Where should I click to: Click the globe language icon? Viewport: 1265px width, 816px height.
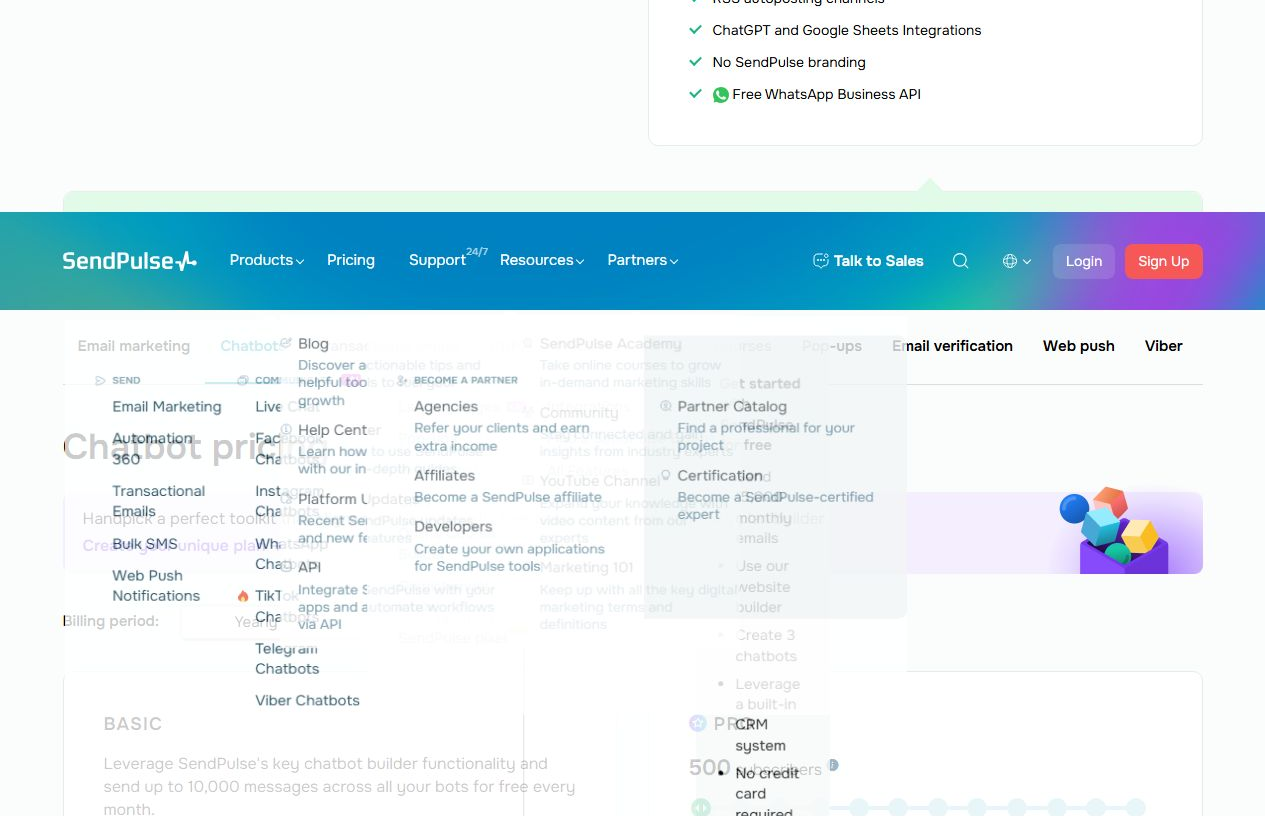(x=1010, y=261)
